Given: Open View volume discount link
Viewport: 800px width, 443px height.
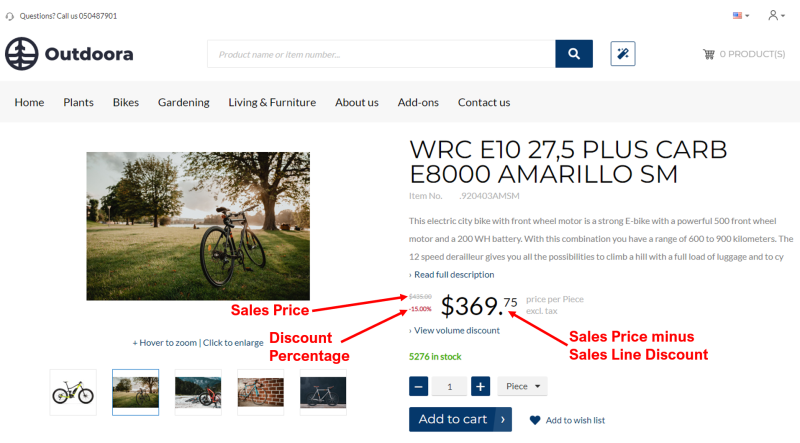Looking at the screenshot, I should click(457, 330).
